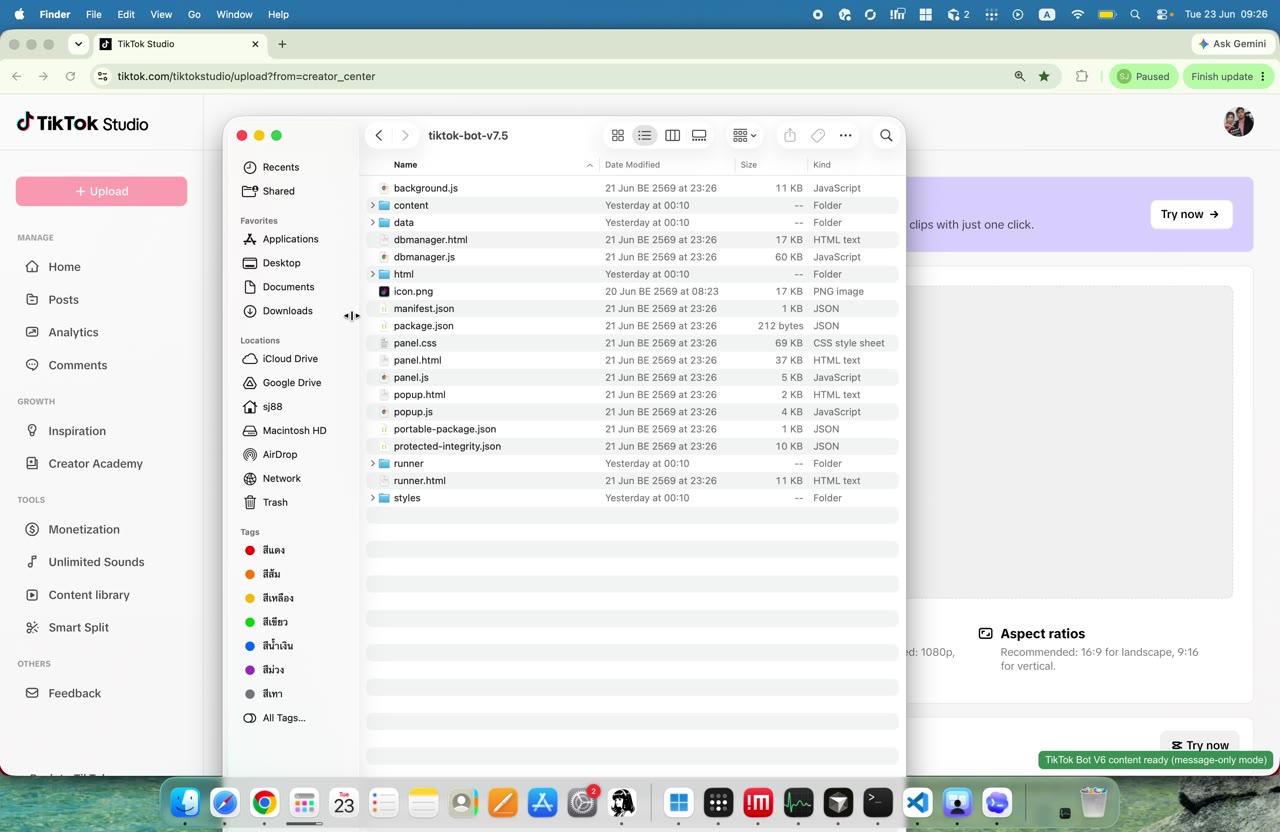The image size is (1280, 832).
Task: Expand the content folder disclosure triangle
Action: click(373, 206)
